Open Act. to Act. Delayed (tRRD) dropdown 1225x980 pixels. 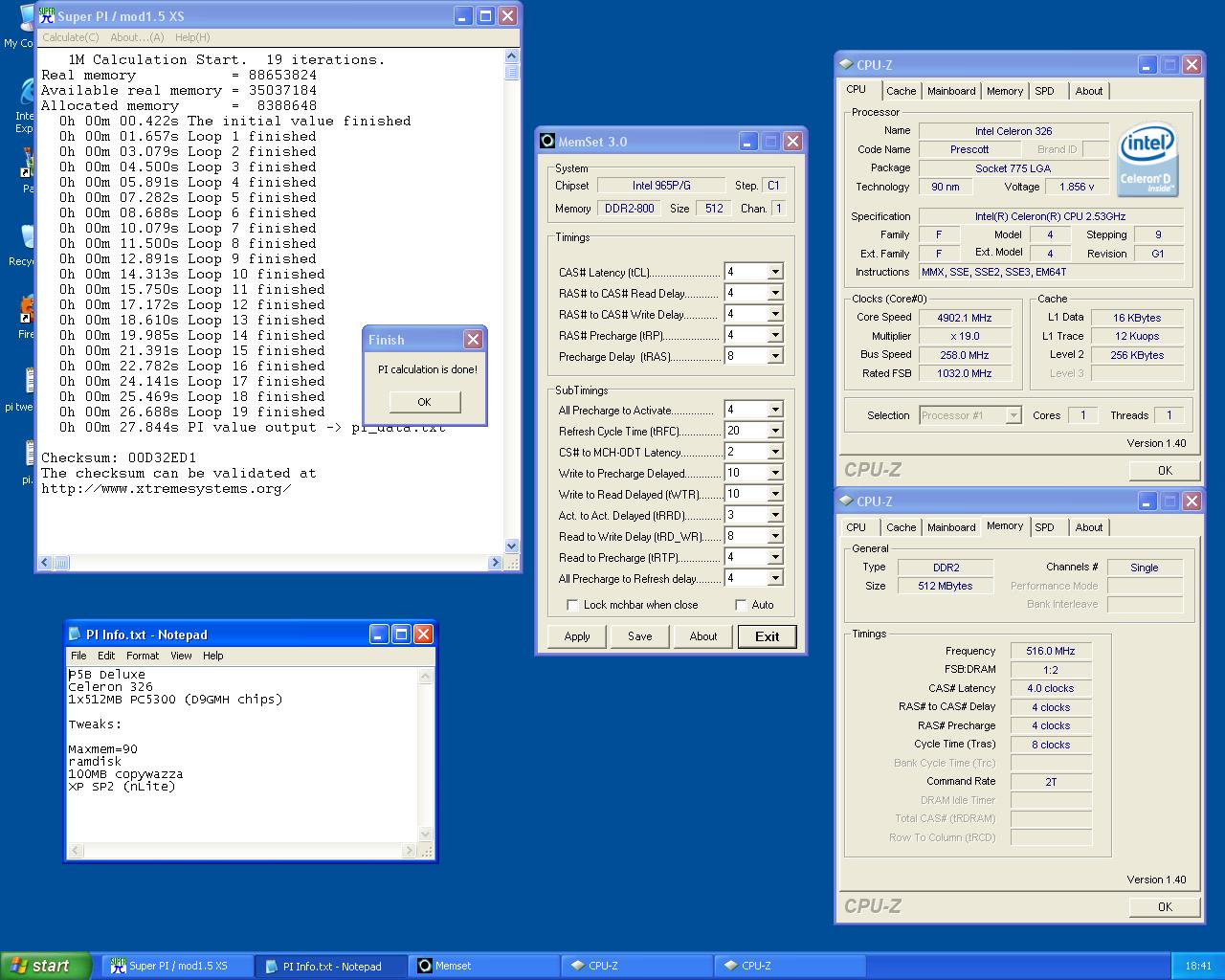tap(775, 515)
